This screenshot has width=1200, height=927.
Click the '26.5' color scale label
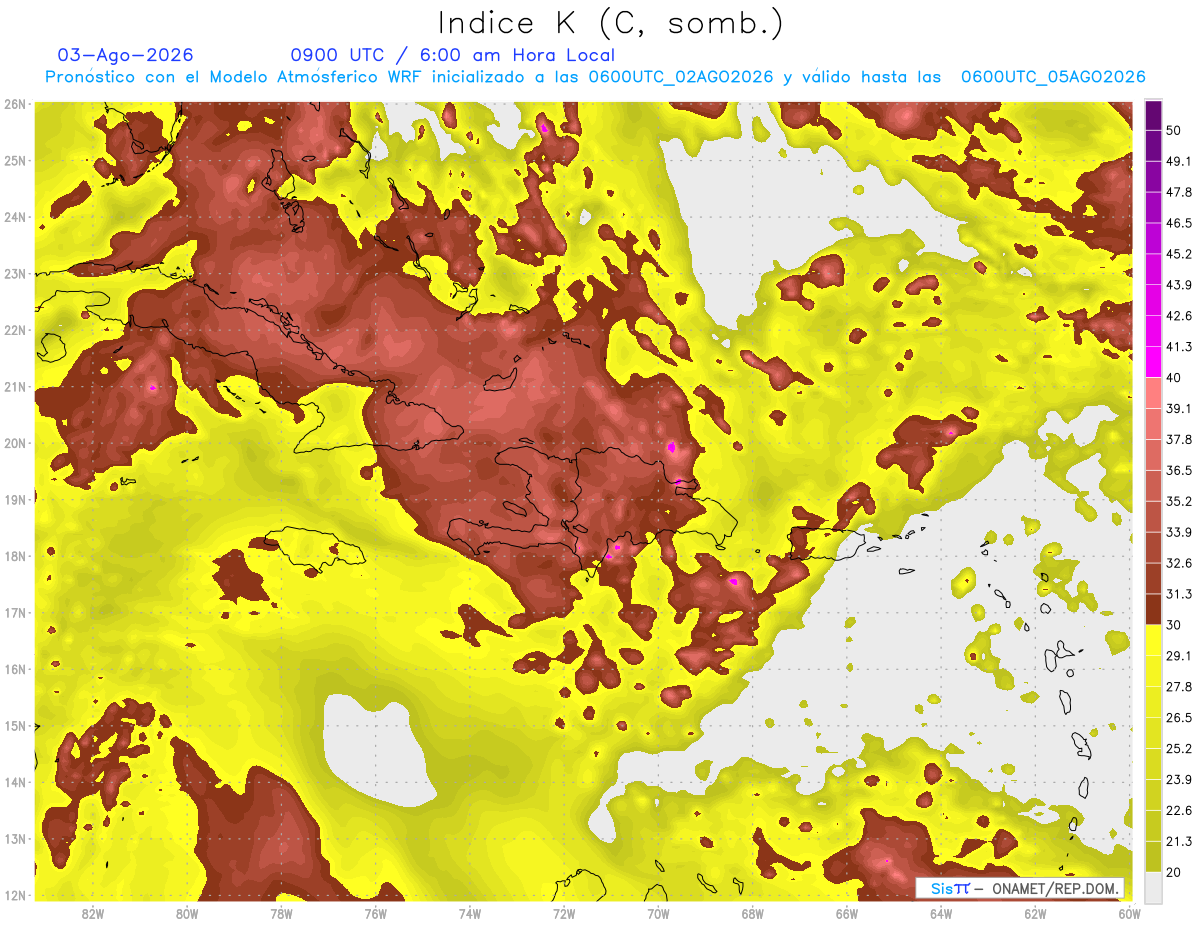coord(1178,718)
